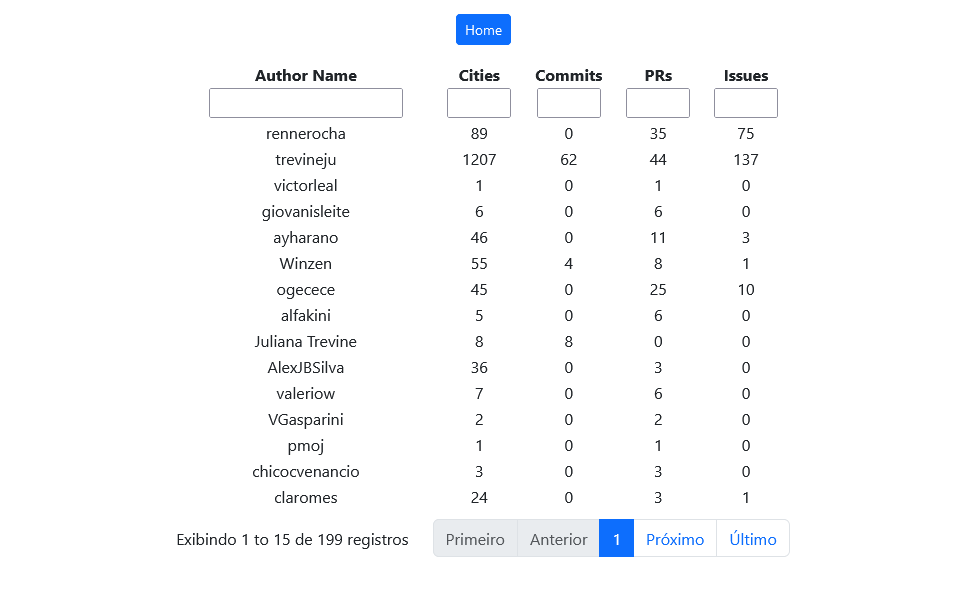This screenshot has width=971, height=598.
Task: Sort by the Commits column header
Action: click(x=568, y=75)
